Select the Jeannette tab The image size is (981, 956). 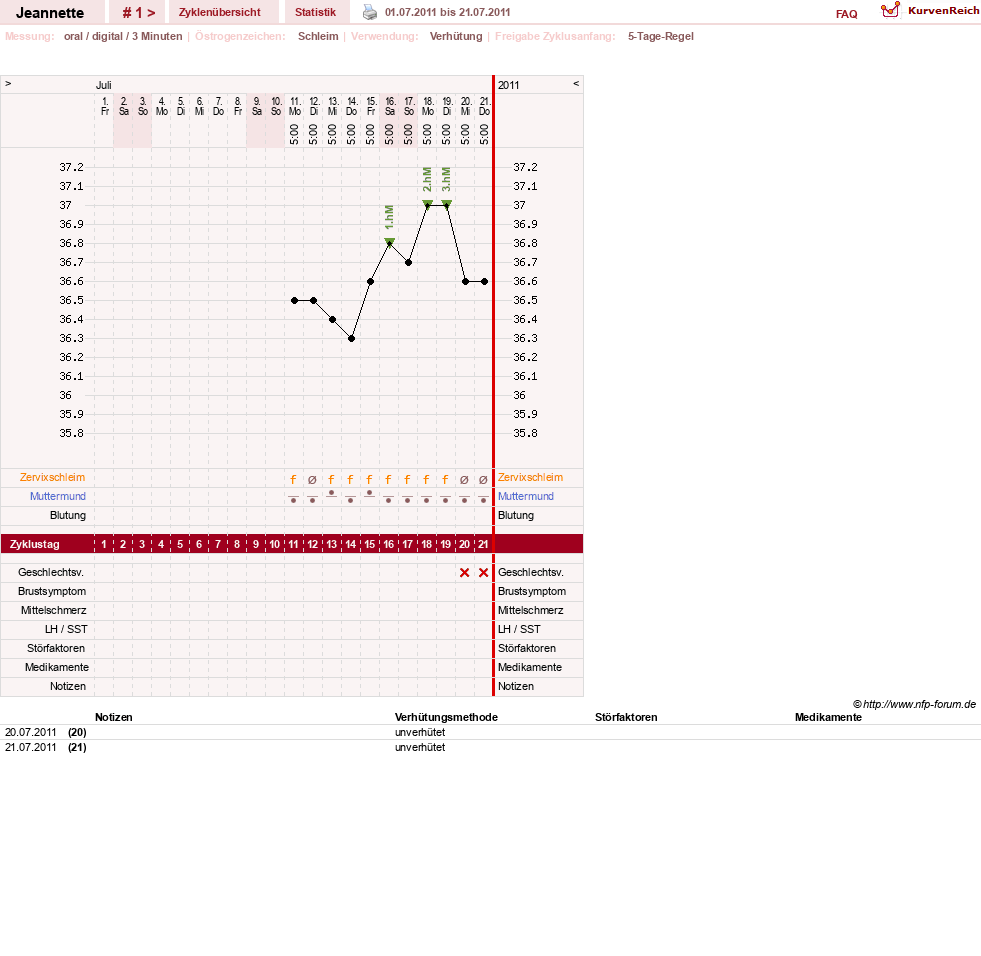click(50, 13)
